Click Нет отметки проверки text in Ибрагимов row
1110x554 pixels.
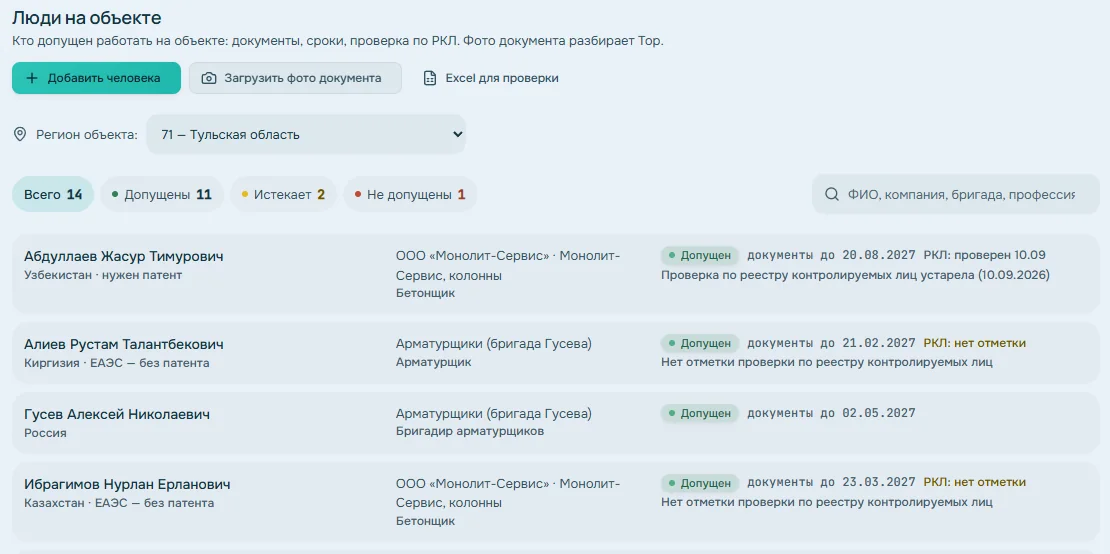(x=827, y=502)
